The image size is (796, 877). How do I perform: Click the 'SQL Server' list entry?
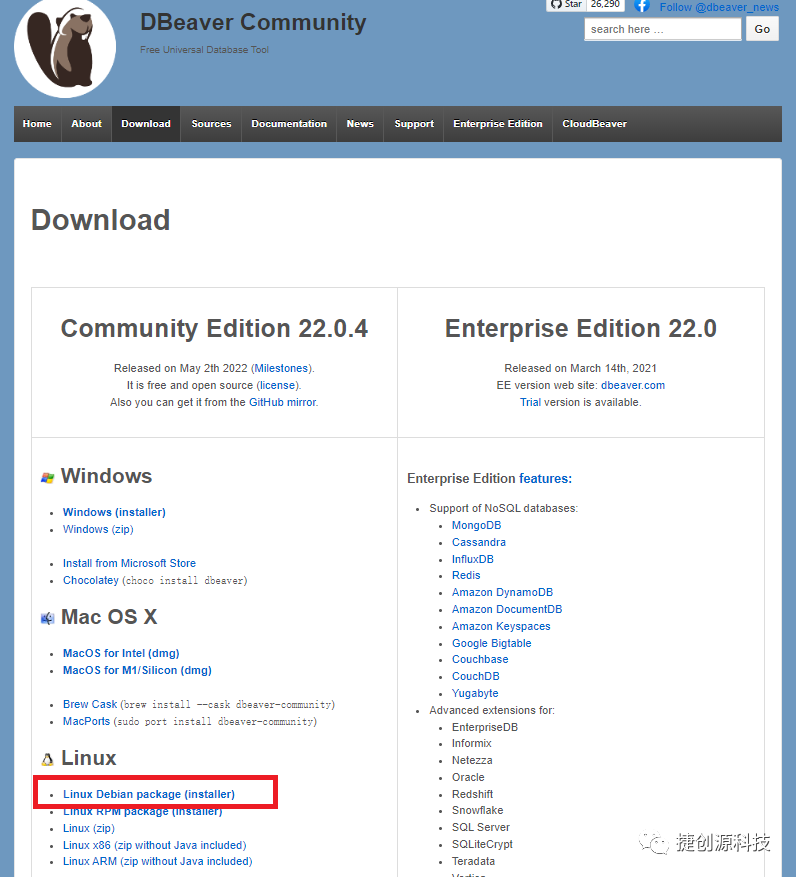481,827
